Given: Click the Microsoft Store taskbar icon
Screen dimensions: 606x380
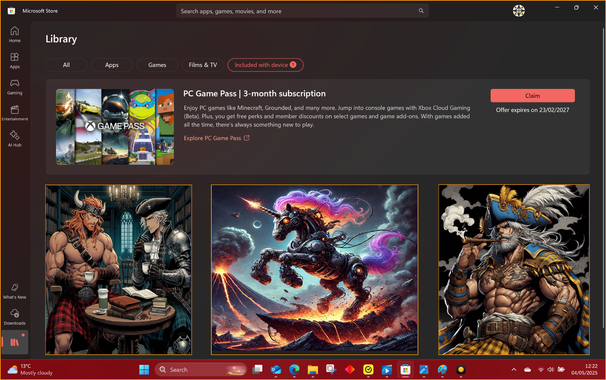Looking at the screenshot, I should pos(405,370).
